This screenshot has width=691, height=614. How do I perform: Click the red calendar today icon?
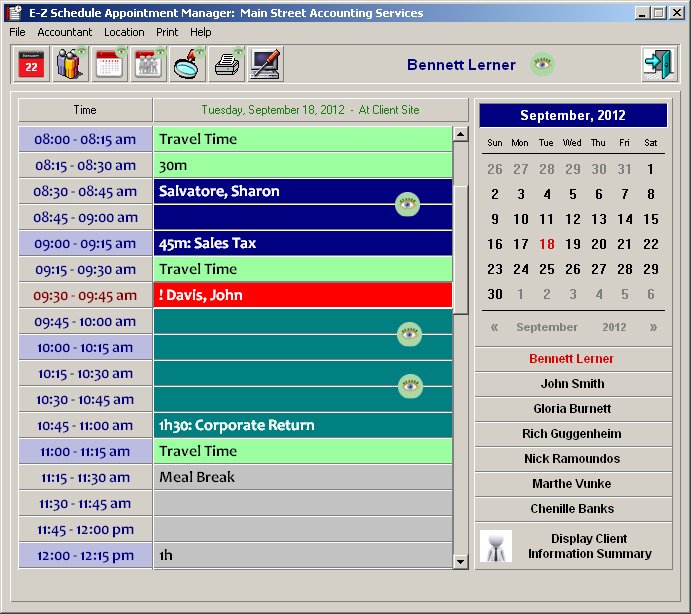point(32,65)
